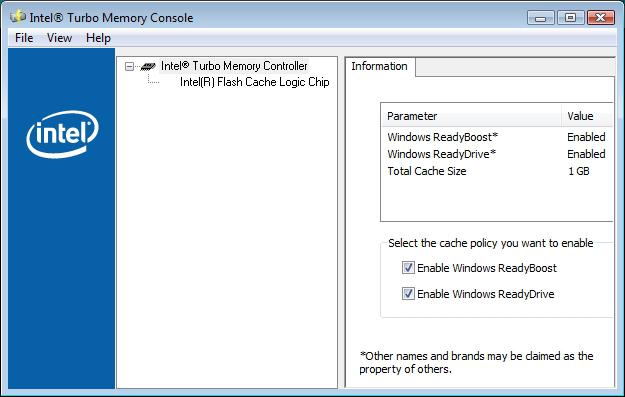Viewport: 625px width, 397px height.
Task: Click the Enabled value for ReadyDrive
Action: (586, 154)
